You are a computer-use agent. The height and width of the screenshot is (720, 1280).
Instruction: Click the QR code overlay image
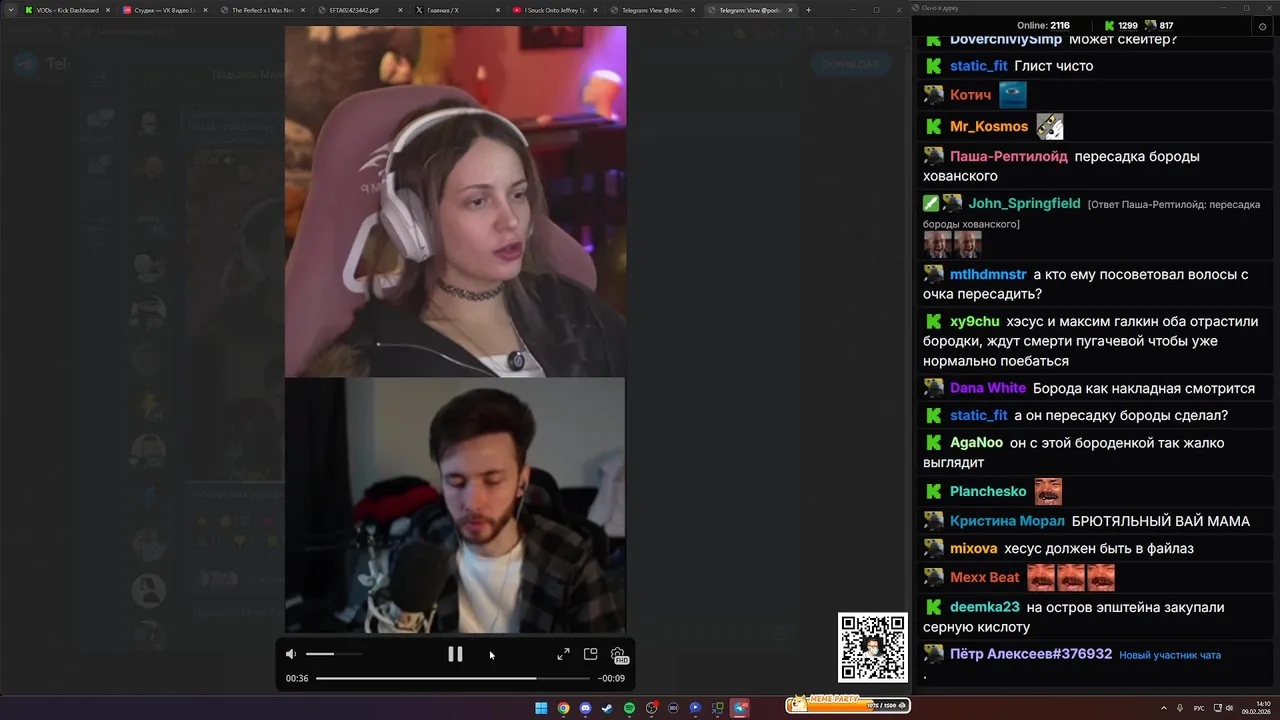(x=873, y=647)
